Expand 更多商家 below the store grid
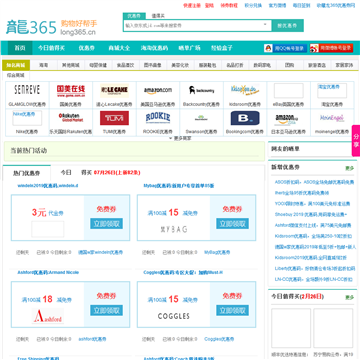This screenshot has width=360, height=360. coord(180,138)
